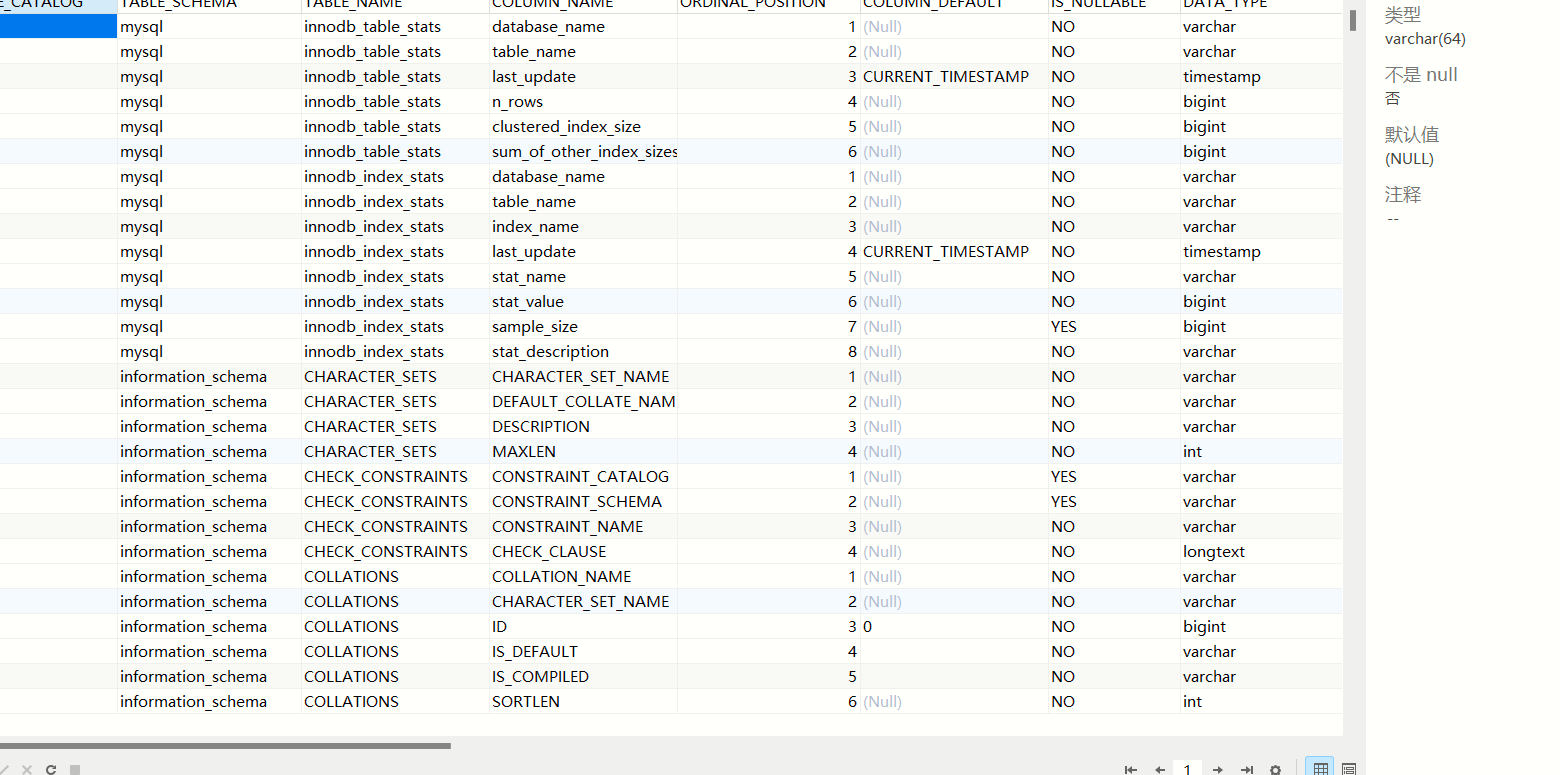The height and width of the screenshot is (775, 1560).
Task: Click the vertical scrollbar thumb beside the grid
Action: (1353, 20)
